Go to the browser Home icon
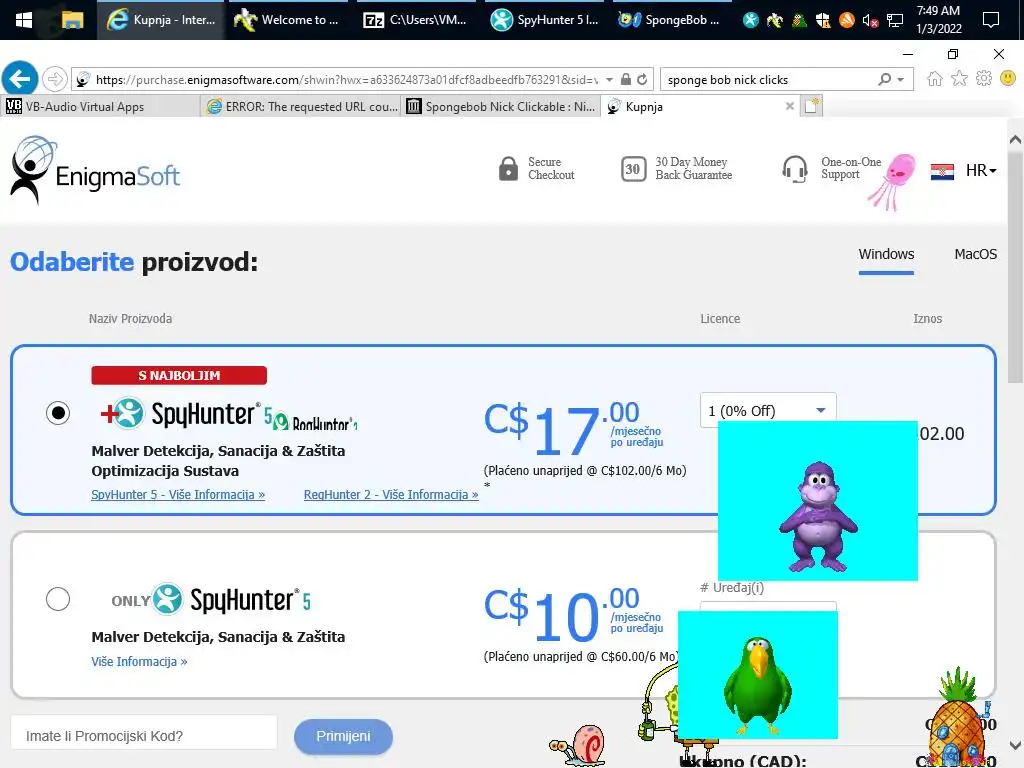This screenshot has height=768, width=1024. pos(935,79)
